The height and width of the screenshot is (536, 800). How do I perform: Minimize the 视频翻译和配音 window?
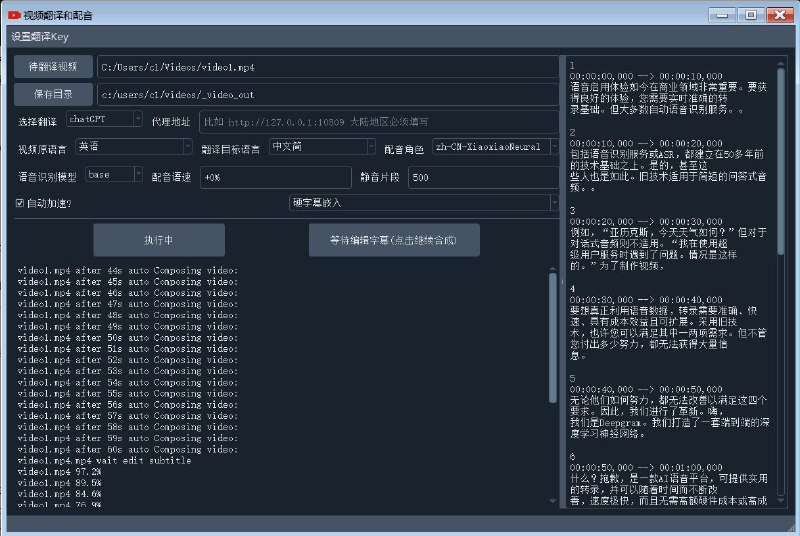click(x=722, y=15)
